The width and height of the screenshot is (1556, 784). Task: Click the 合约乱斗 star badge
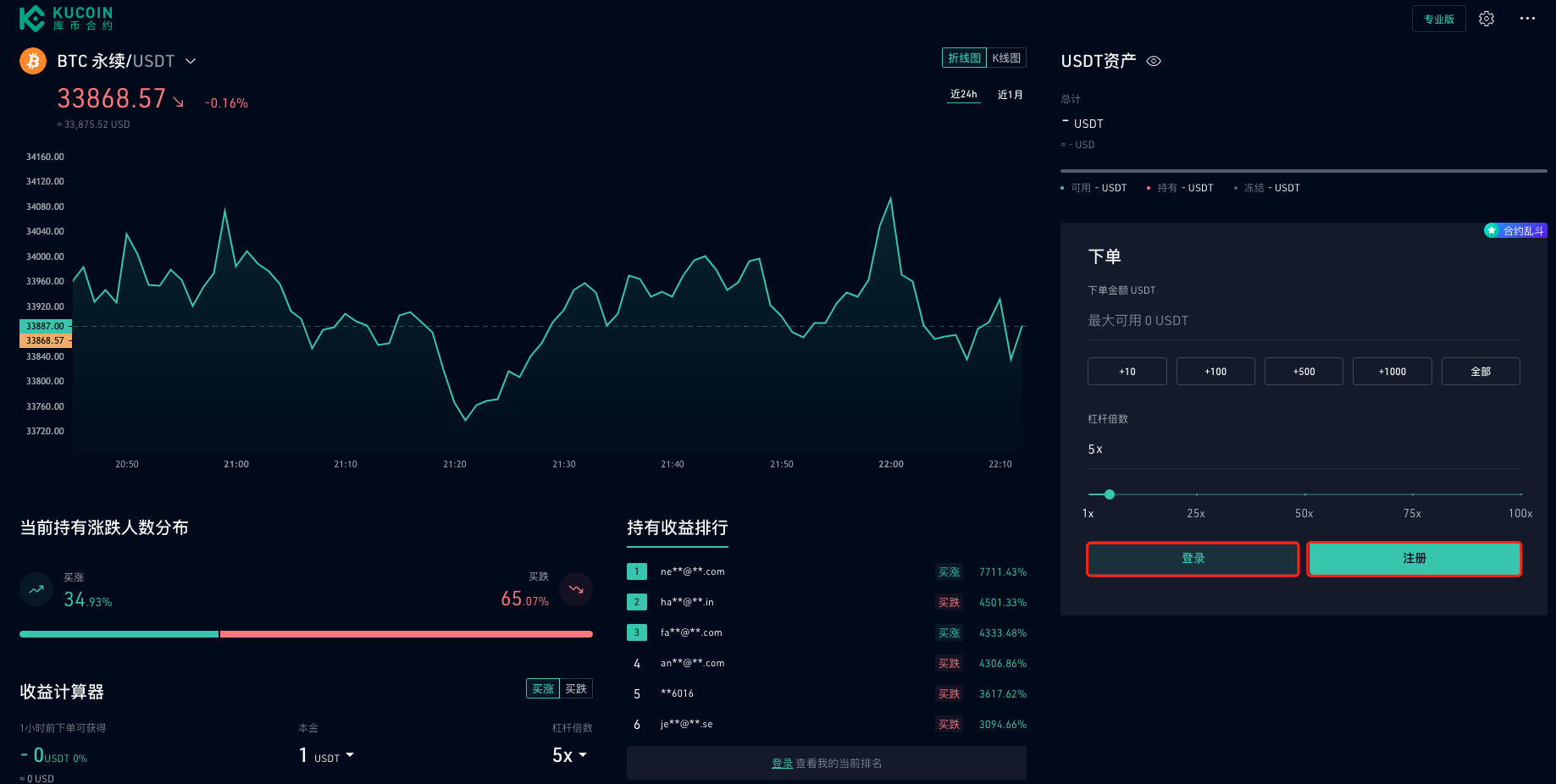click(1515, 230)
